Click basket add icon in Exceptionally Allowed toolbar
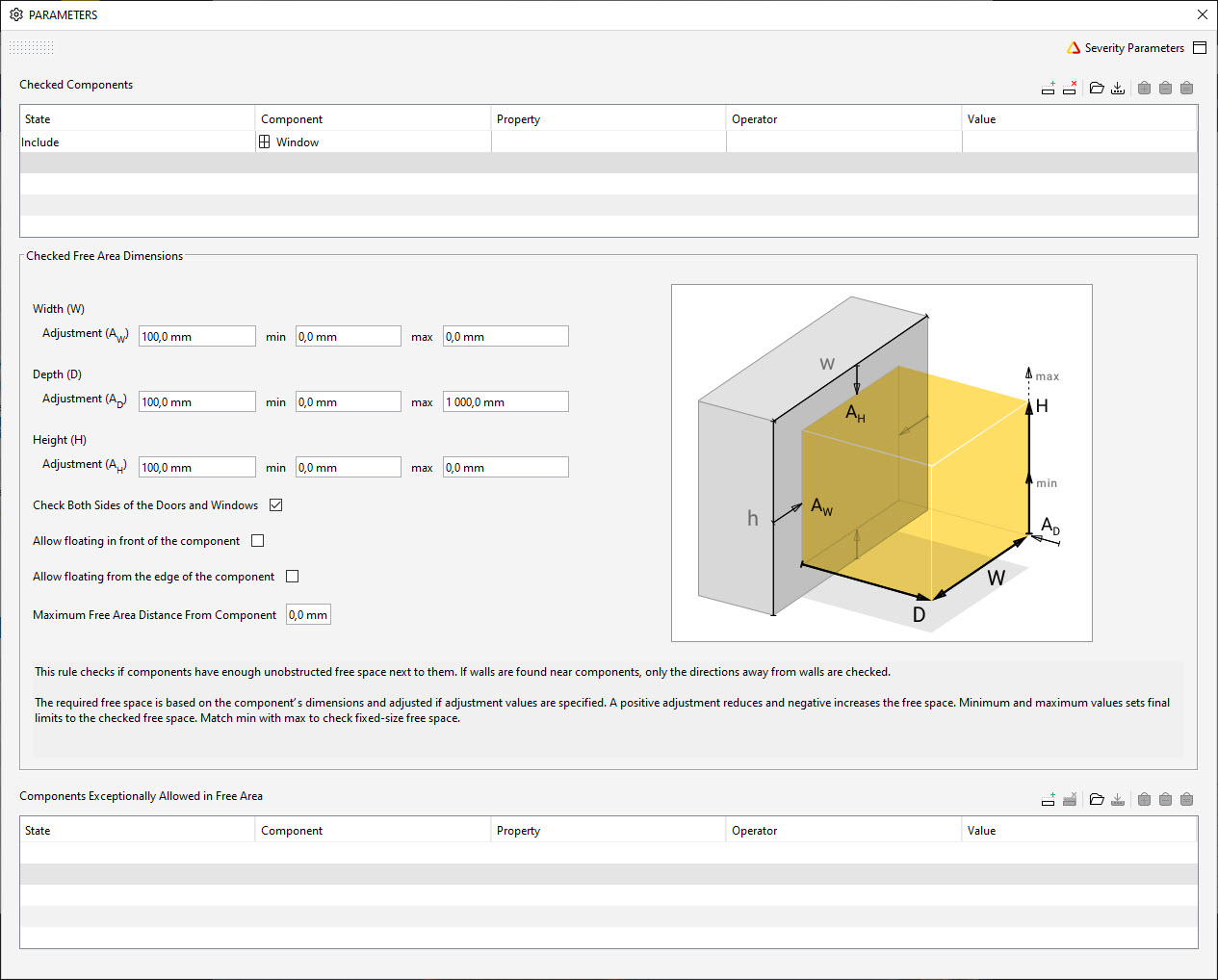This screenshot has width=1218, height=980. click(1144, 799)
